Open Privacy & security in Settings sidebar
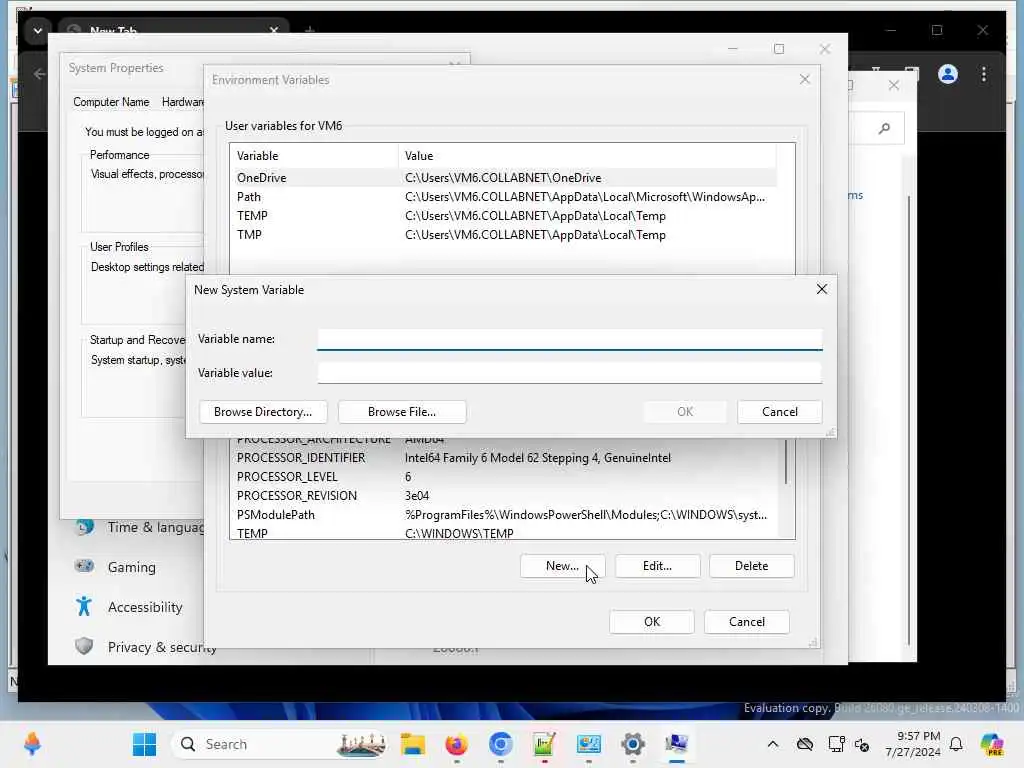This screenshot has width=1024, height=768. click(x=144, y=647)
